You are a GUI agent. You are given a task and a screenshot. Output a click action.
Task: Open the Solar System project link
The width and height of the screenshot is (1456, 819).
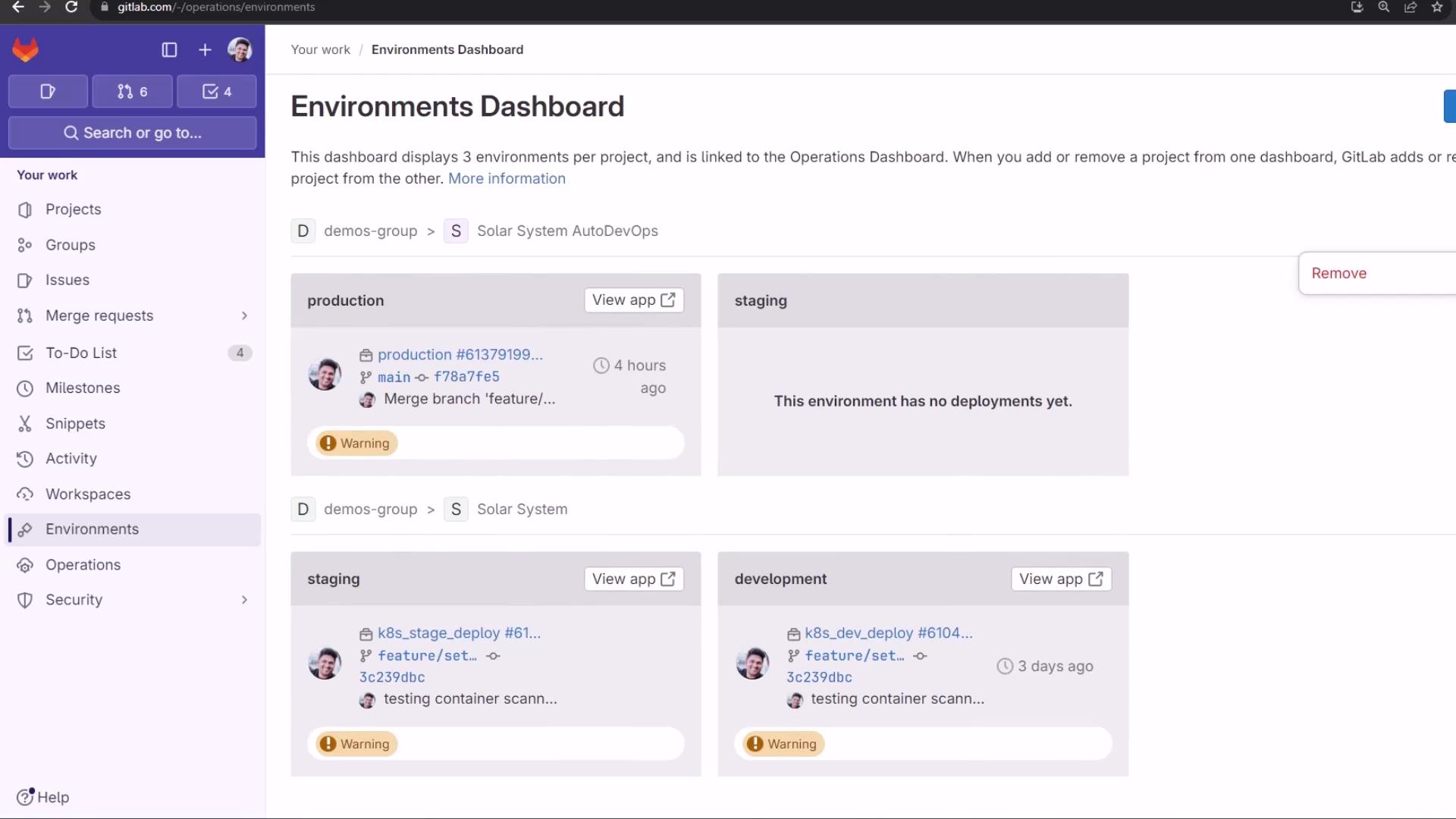[522, 510]
